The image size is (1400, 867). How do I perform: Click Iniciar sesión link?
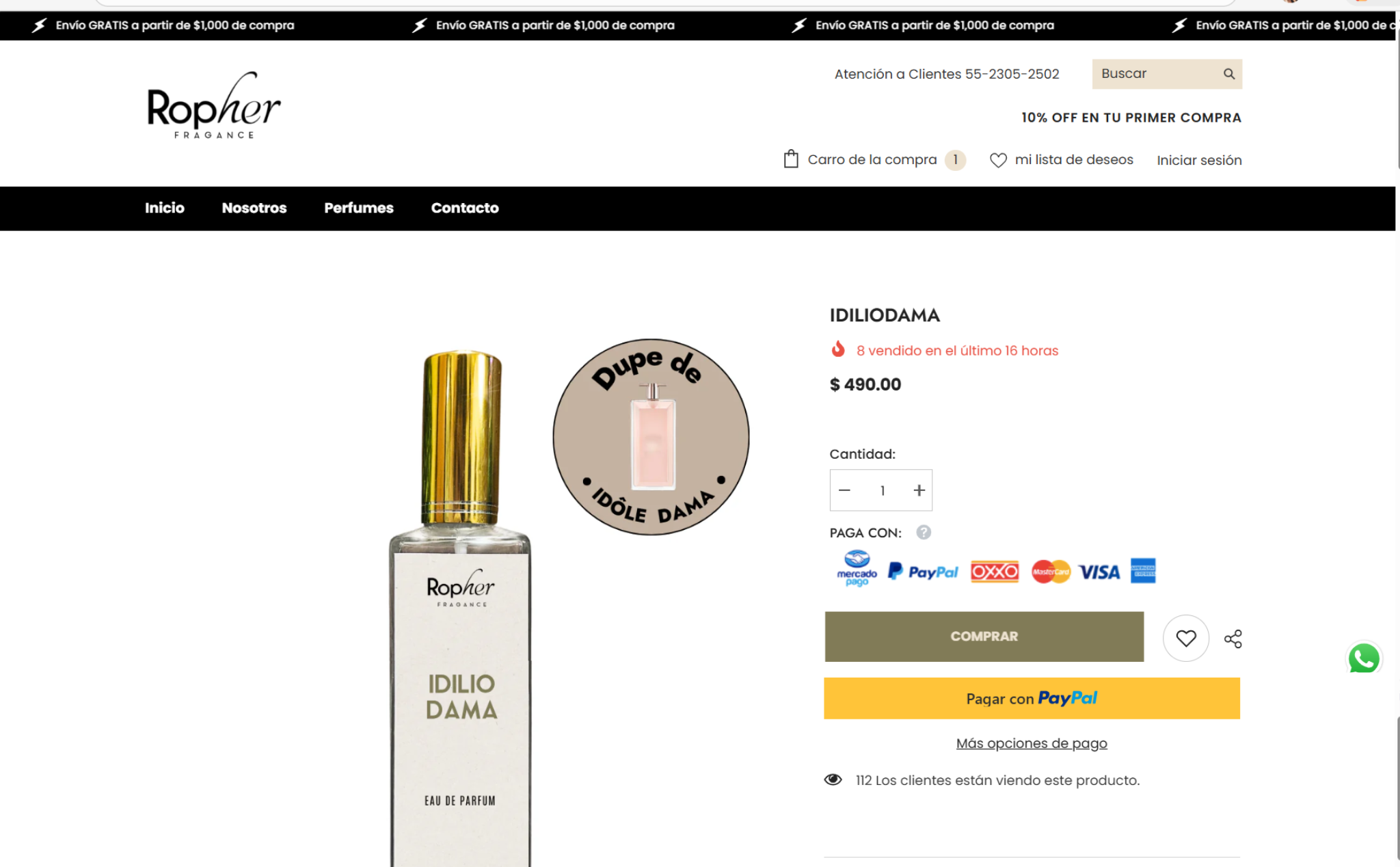tap(1199, 160)
